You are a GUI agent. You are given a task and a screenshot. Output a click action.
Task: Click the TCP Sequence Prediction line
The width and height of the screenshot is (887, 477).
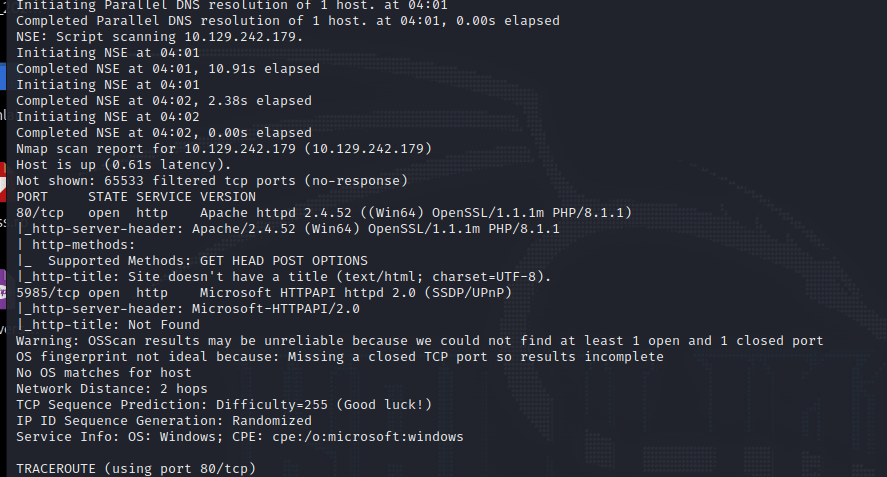click(x=224, y=405)
